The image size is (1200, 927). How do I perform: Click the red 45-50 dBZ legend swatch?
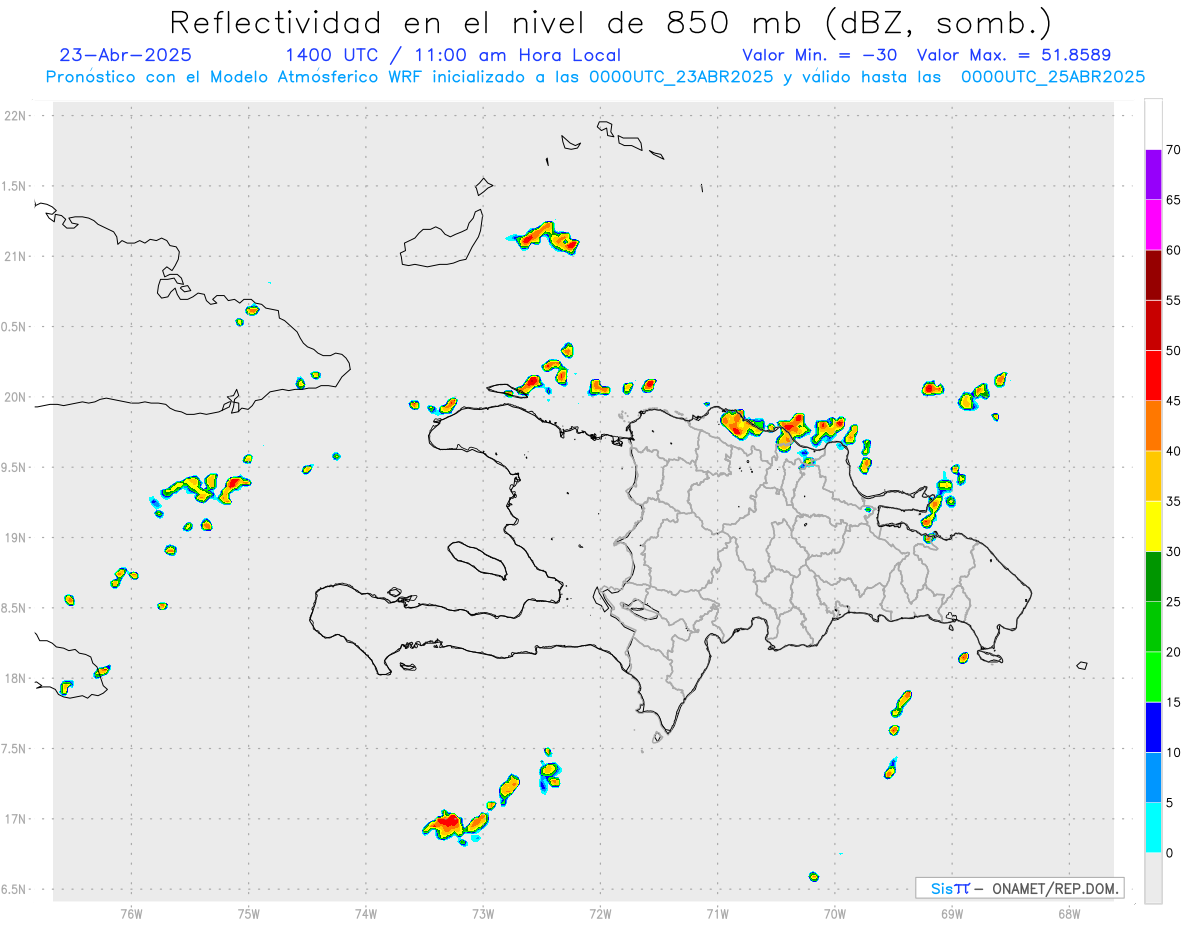pos(1153,375)
